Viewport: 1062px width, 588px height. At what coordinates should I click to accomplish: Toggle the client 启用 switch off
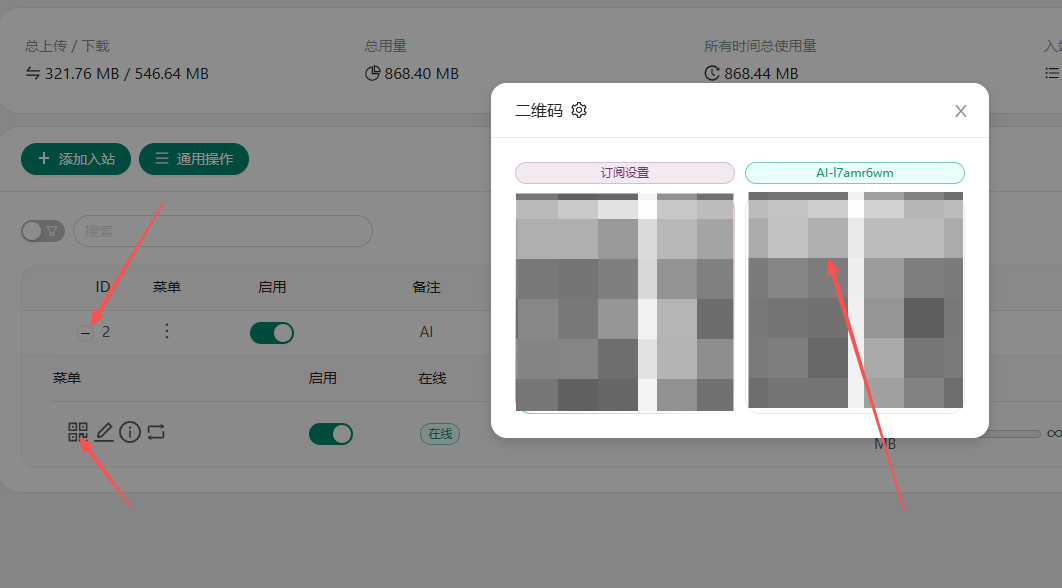coord(331,434)
